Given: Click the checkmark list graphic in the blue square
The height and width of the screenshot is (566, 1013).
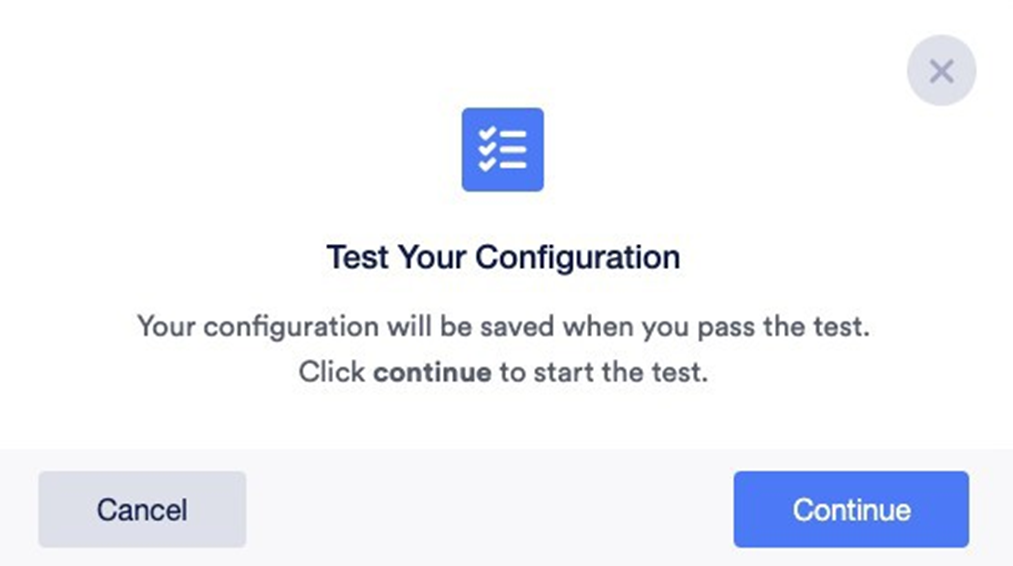Looking at the screenshot, I should tap(502, 149).
